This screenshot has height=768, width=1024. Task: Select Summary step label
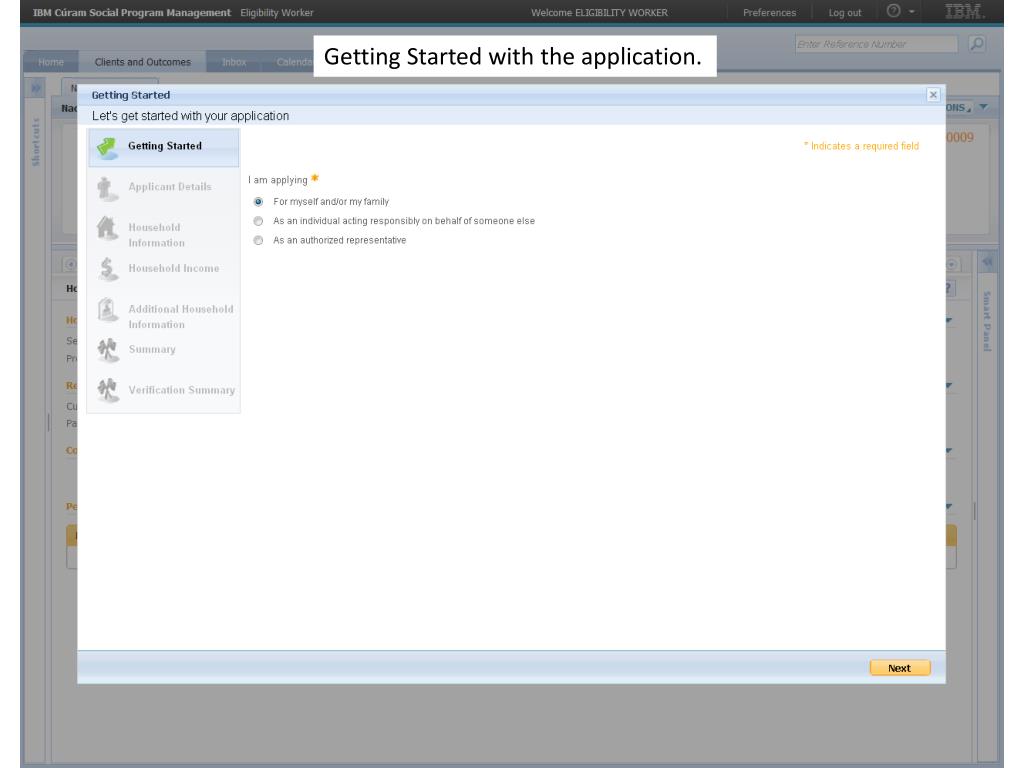[x=152, y=349]
